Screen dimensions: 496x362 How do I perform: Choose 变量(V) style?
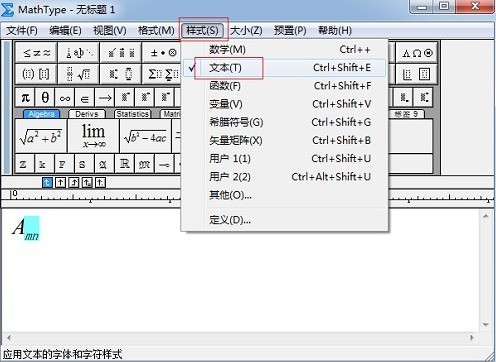284,104
